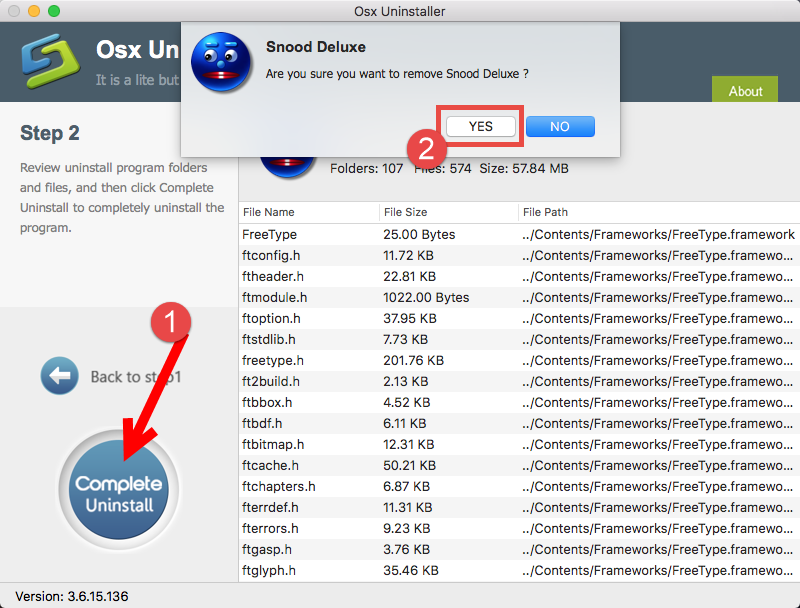Sort files by the File Size header
The height and width of the screenshot is (608, 800).
(x=404, y=212)
